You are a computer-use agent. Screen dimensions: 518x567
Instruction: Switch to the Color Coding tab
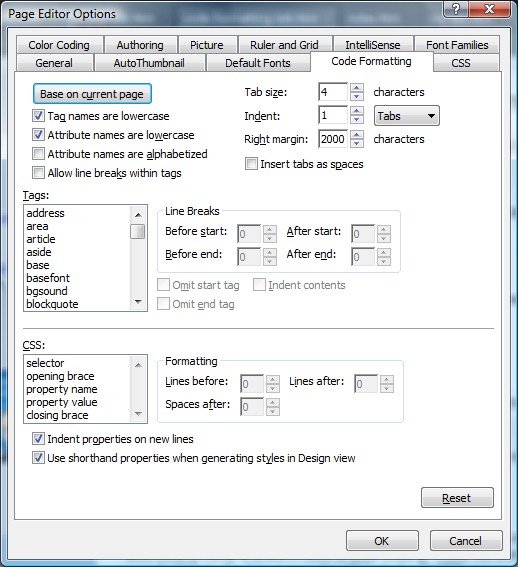click(59, 45)
